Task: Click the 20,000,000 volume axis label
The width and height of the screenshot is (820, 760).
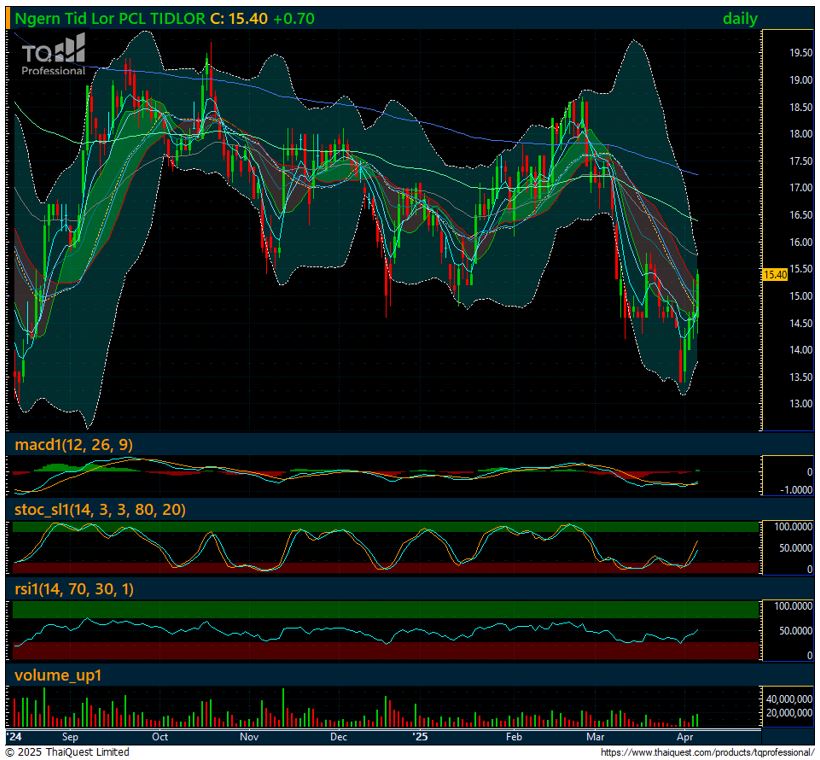Action: [789, 713]
